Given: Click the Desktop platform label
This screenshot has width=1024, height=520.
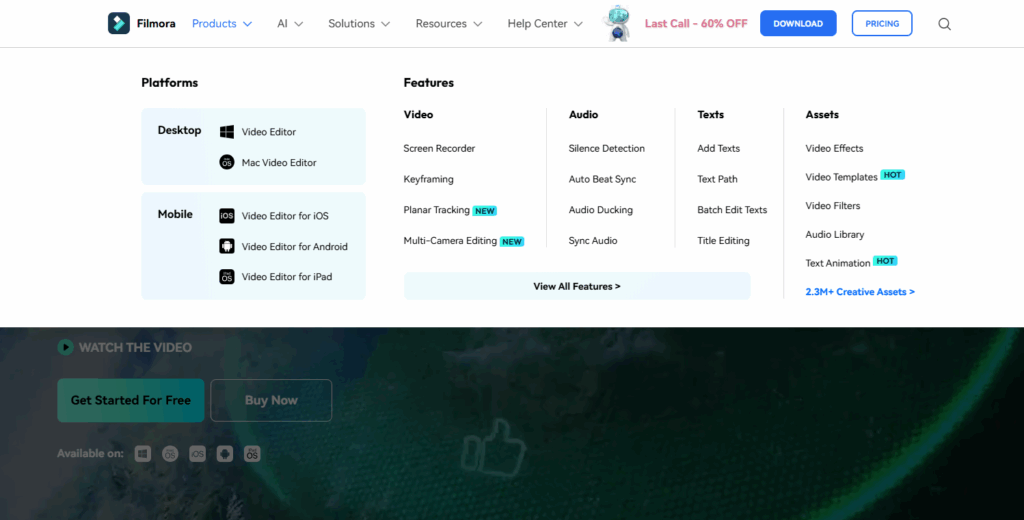Looking at the screenshot, I should pyautogui.click(x=179, y=130).
